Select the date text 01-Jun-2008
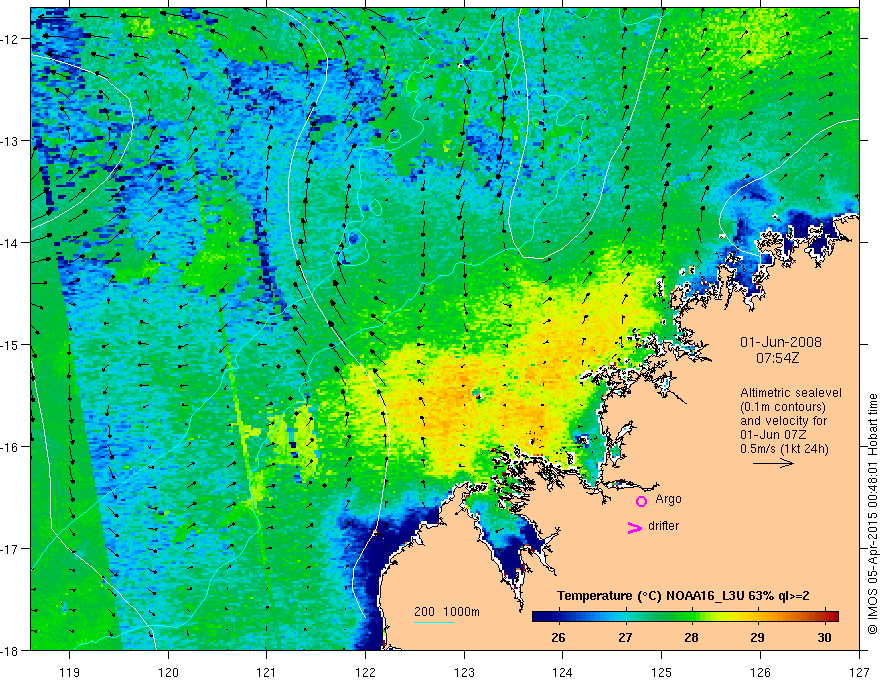This screenshot has width=880, height=680. coord(781,342)
